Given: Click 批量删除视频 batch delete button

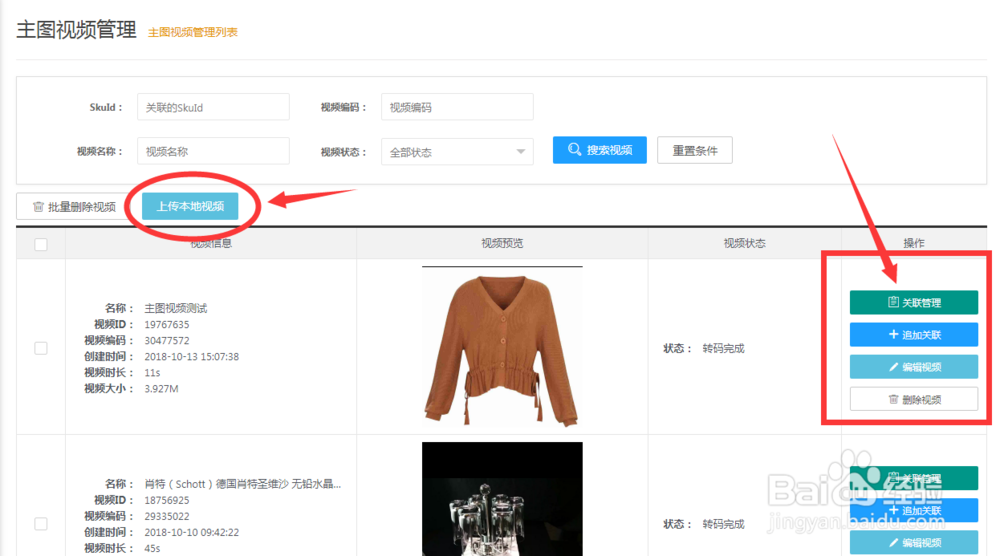Looking at the screenshot, I should 75,207.
